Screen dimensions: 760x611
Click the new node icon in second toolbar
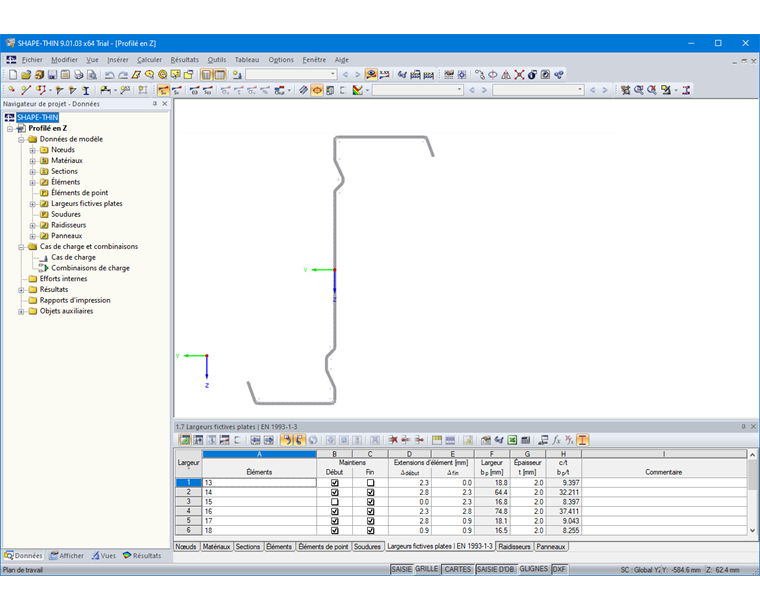(12, 90)
